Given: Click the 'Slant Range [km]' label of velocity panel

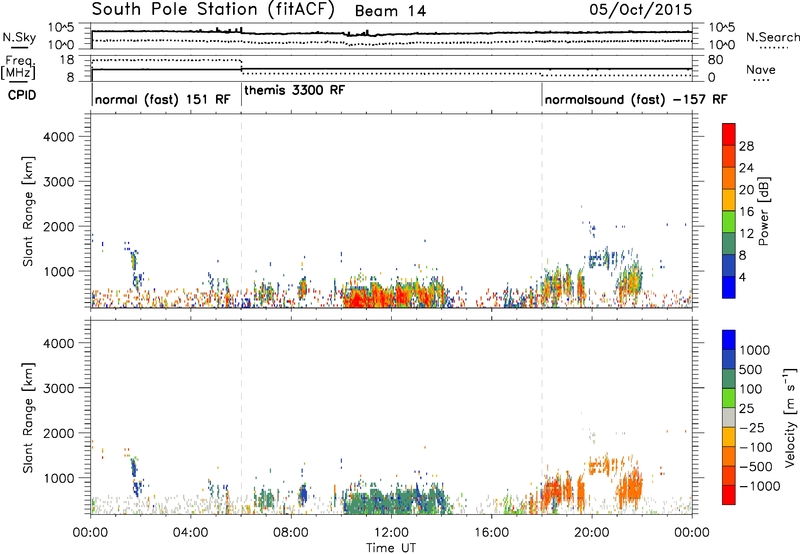Looking at the screenshot, I should pos(28,418).
